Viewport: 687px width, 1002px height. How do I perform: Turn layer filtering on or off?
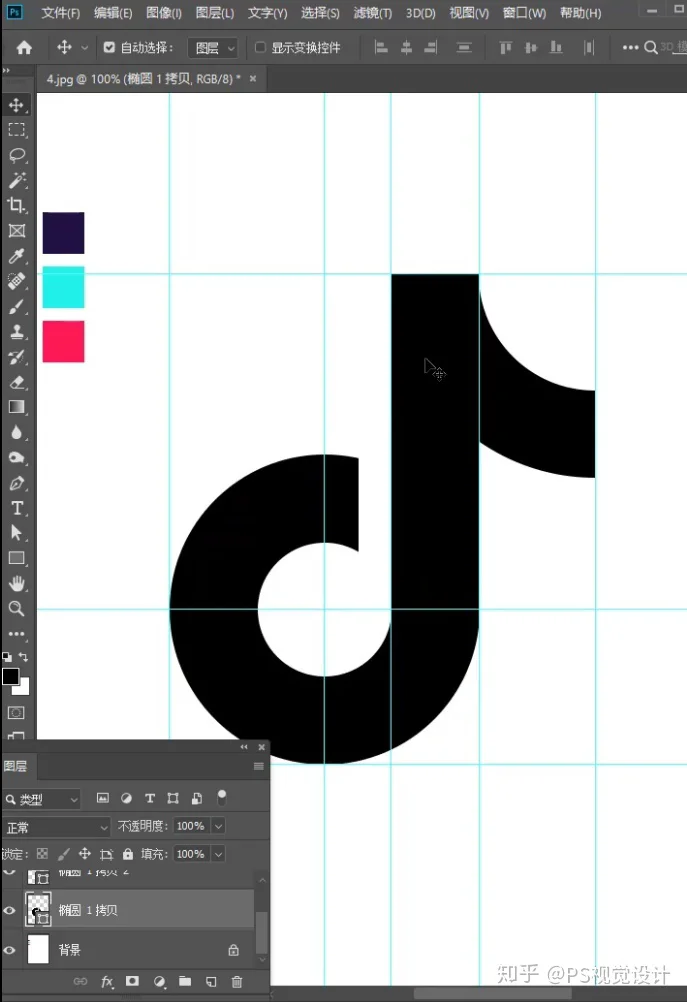point(222,797)
